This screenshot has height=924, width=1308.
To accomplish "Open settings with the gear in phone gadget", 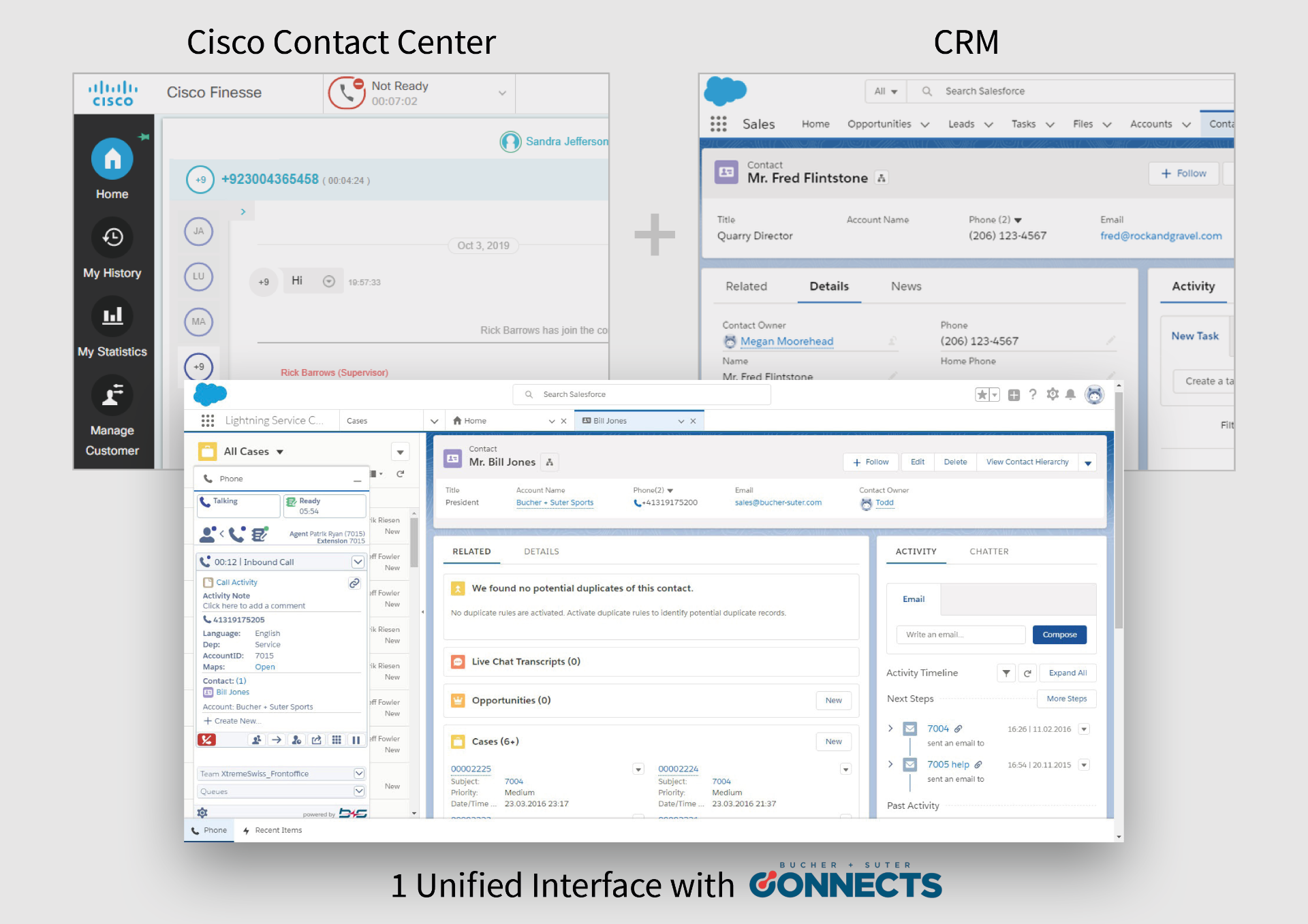I will tap(202, 813).
